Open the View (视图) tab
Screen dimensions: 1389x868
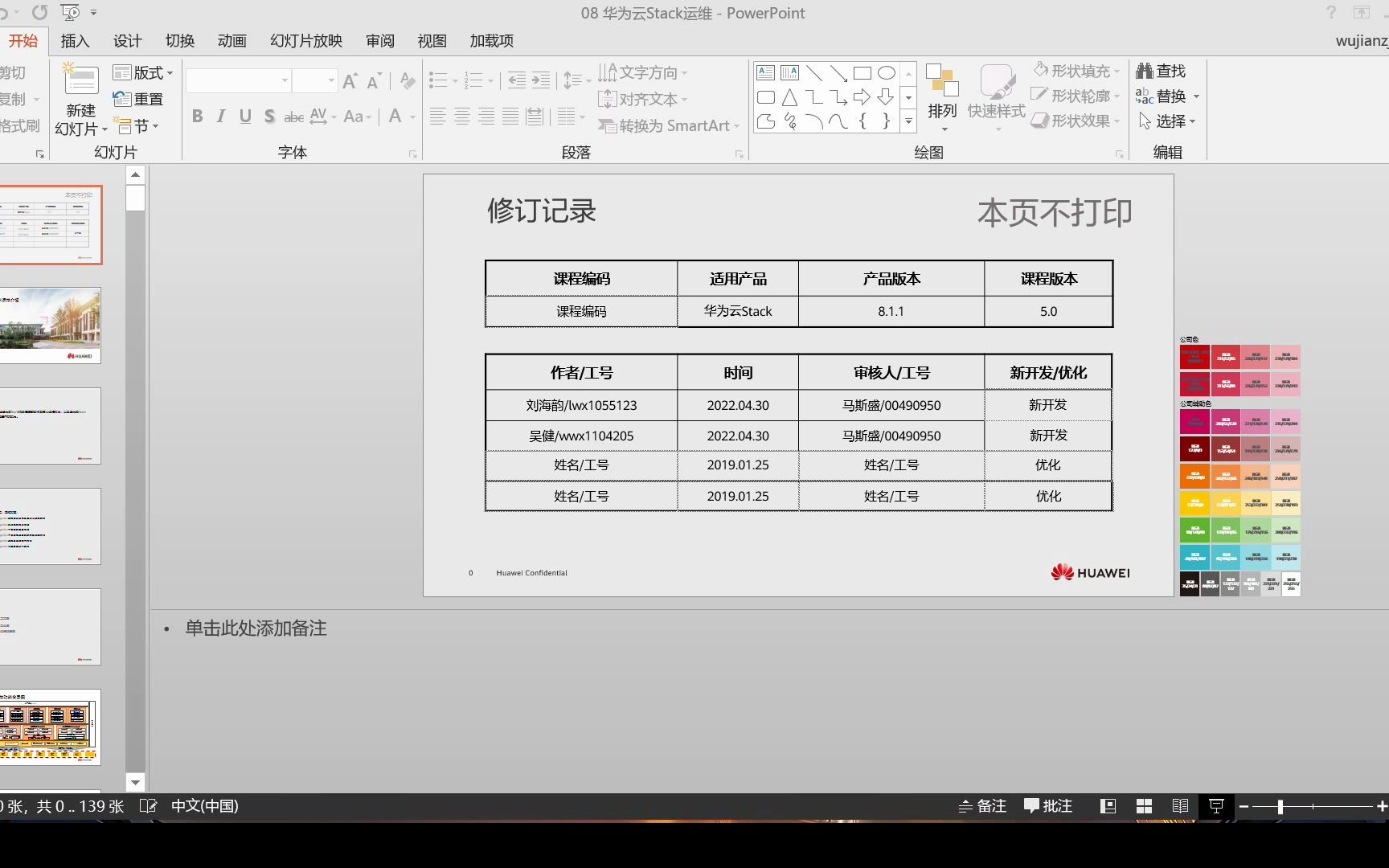(x=432, y=41)
